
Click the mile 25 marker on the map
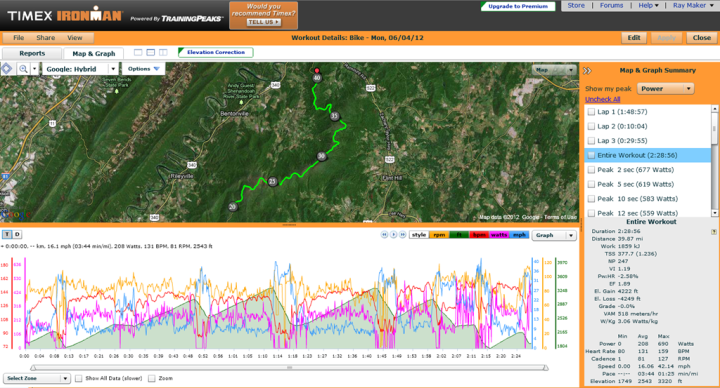click(x=273, y=181)
